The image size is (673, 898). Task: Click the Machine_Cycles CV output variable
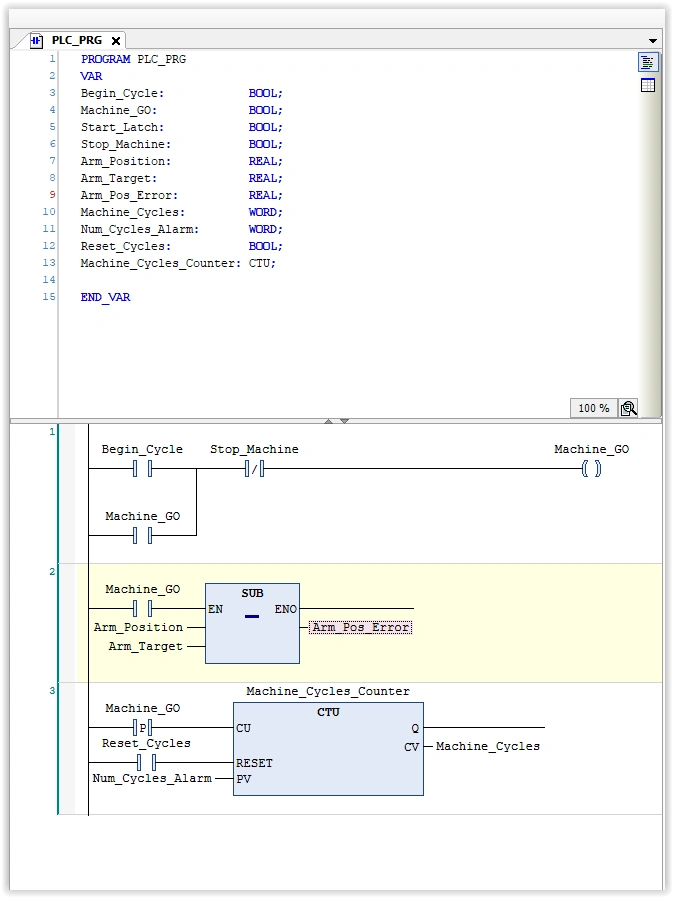487,746
